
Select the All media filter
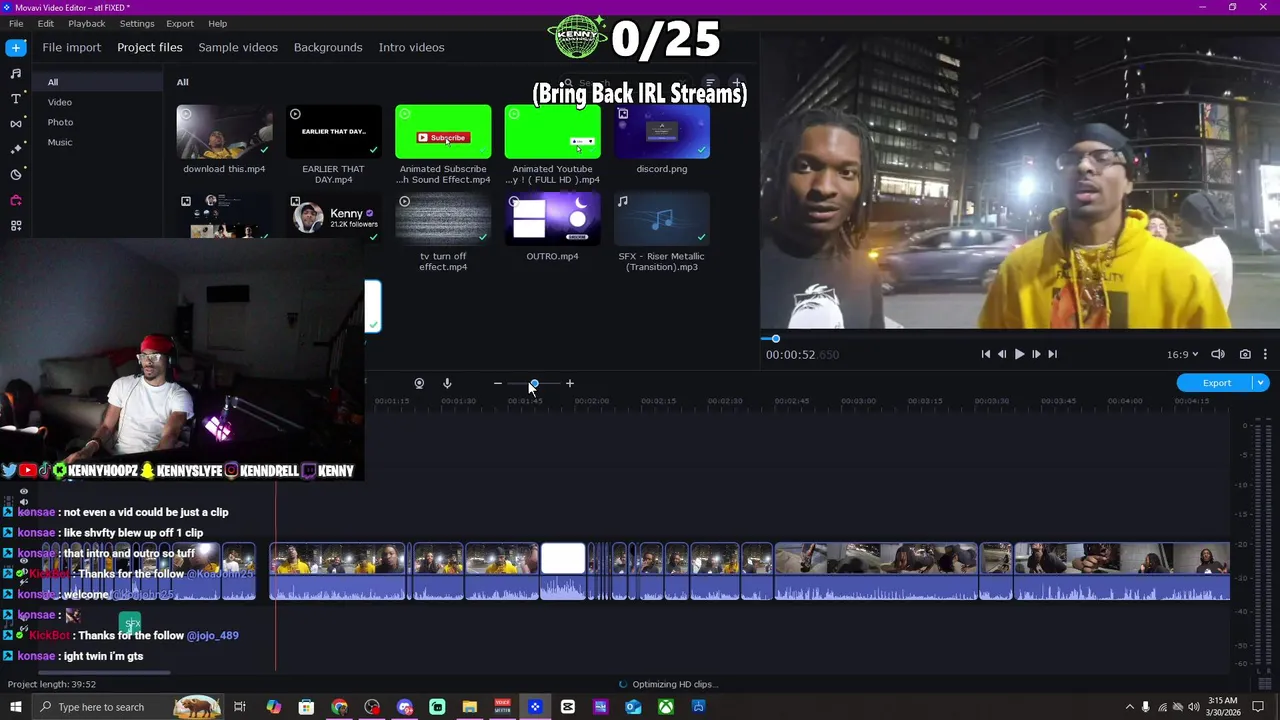click(97, 82)
